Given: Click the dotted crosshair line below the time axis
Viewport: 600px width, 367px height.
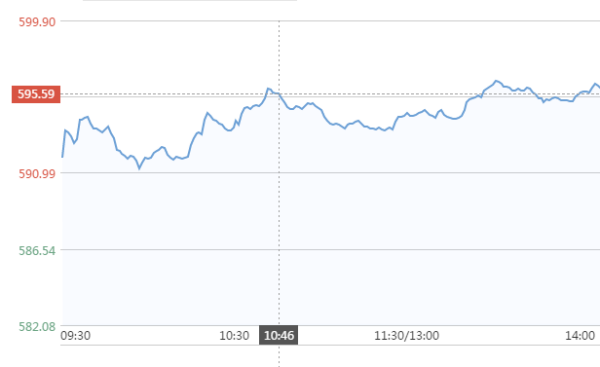Looking at the screenshot, I should pyautogui.click(x=279, y=356).
